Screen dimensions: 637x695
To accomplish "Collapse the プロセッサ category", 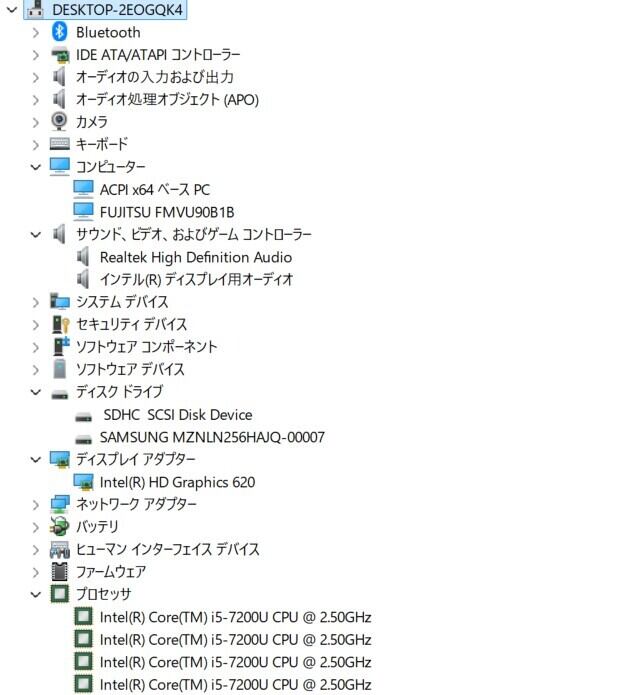I will pos(35,594).
